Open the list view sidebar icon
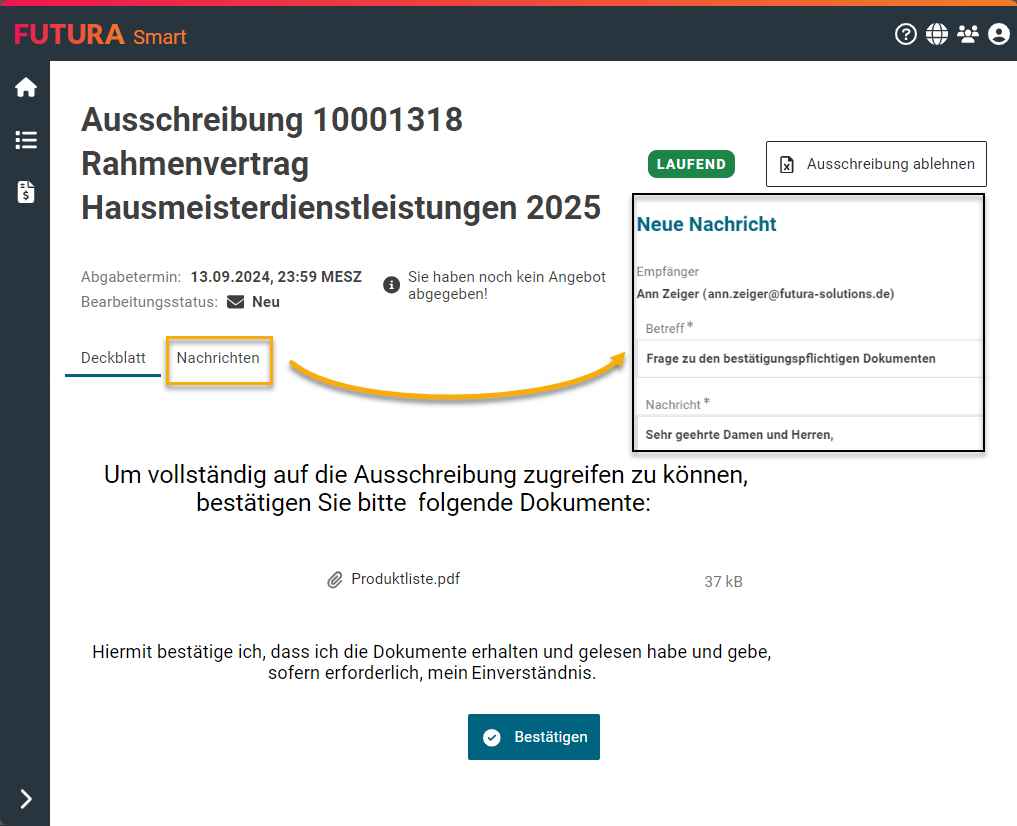 point(26,140)
